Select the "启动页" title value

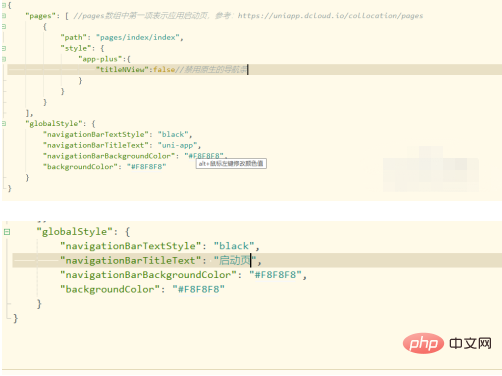235,260
